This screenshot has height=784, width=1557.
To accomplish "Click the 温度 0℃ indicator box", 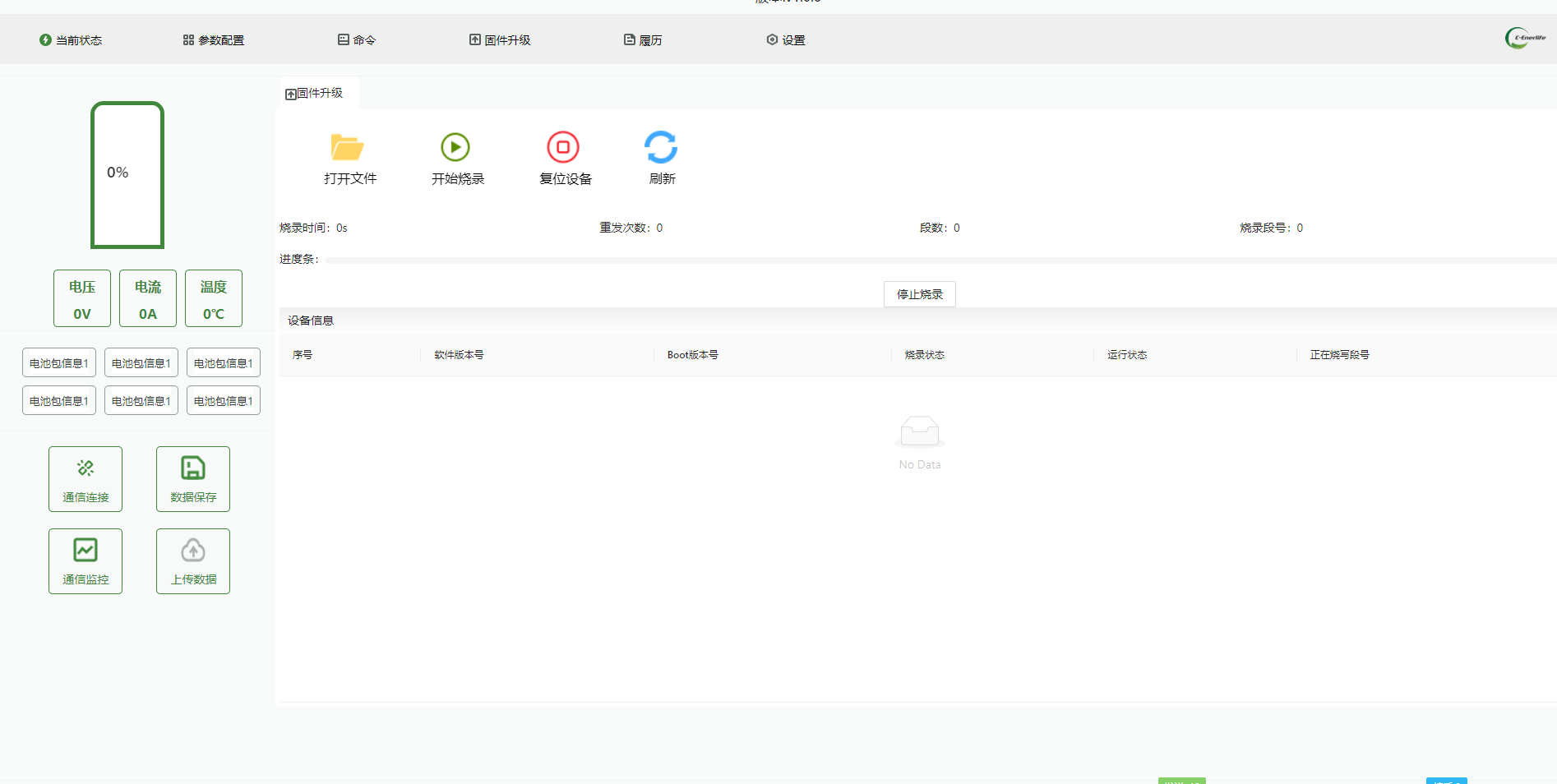I will tap(214, 298).
